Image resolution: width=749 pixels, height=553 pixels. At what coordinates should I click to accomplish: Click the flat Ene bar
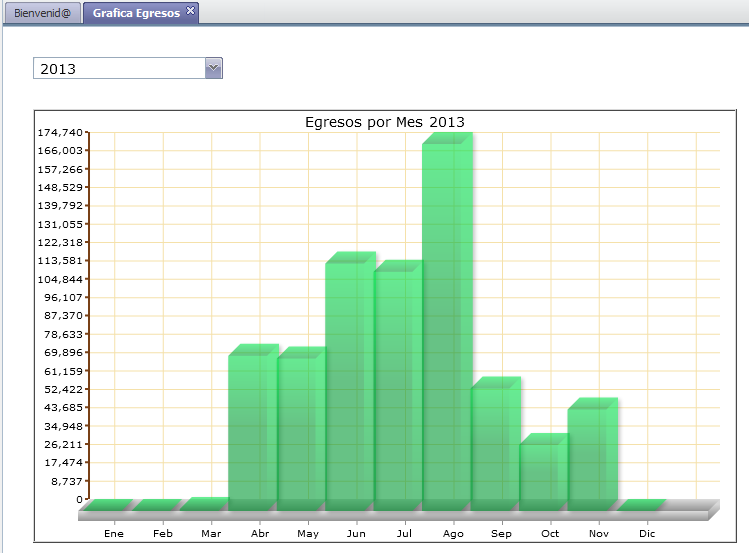(x=108, y=505)
